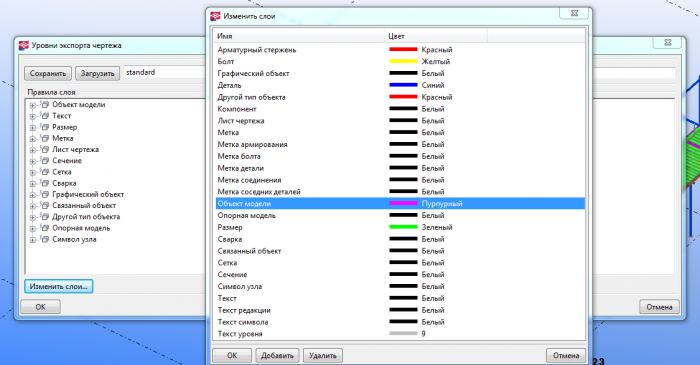Image resolution: width=700 pixels, height=365 pixels.
Task: Click OK in Уровни экспорта чертежа dialog
Action: pyautogui.click(x=41, y=307)
